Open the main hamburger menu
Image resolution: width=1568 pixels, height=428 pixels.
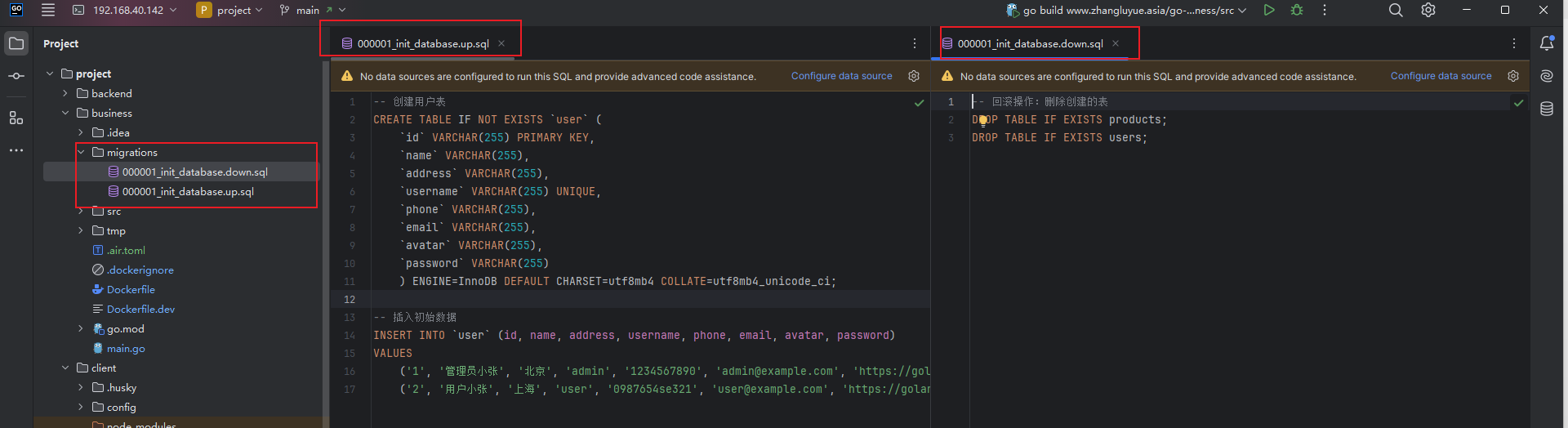(x=48, y=10)
